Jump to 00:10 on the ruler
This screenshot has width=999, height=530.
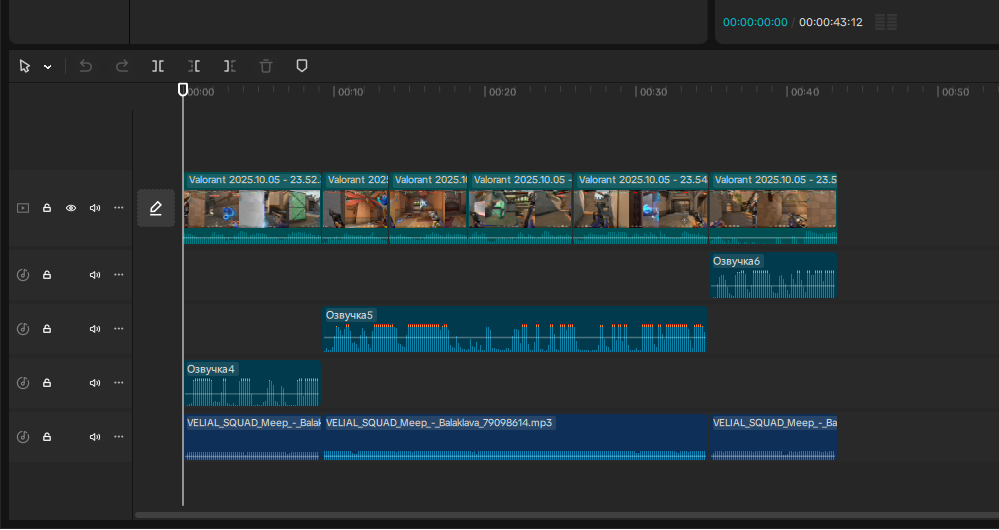[x=350, y=92]
